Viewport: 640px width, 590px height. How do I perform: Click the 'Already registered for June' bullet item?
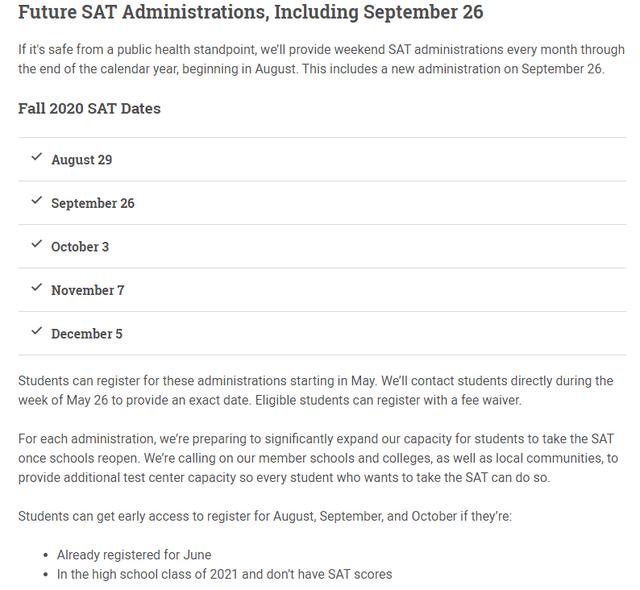coord(134,554)
